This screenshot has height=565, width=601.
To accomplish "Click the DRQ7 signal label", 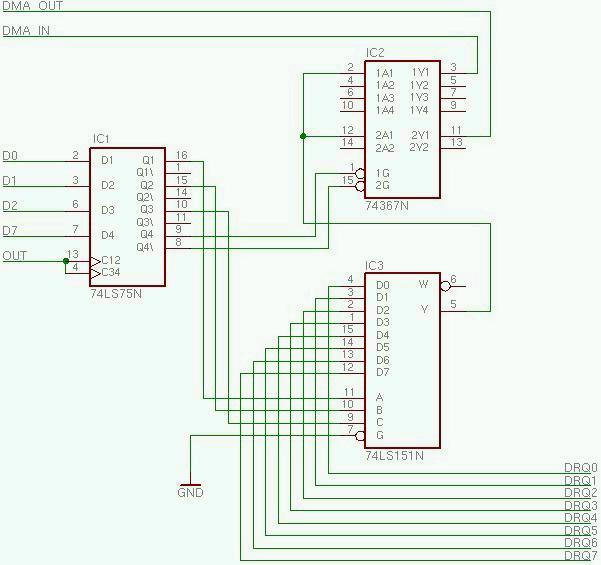I will 580,555.
